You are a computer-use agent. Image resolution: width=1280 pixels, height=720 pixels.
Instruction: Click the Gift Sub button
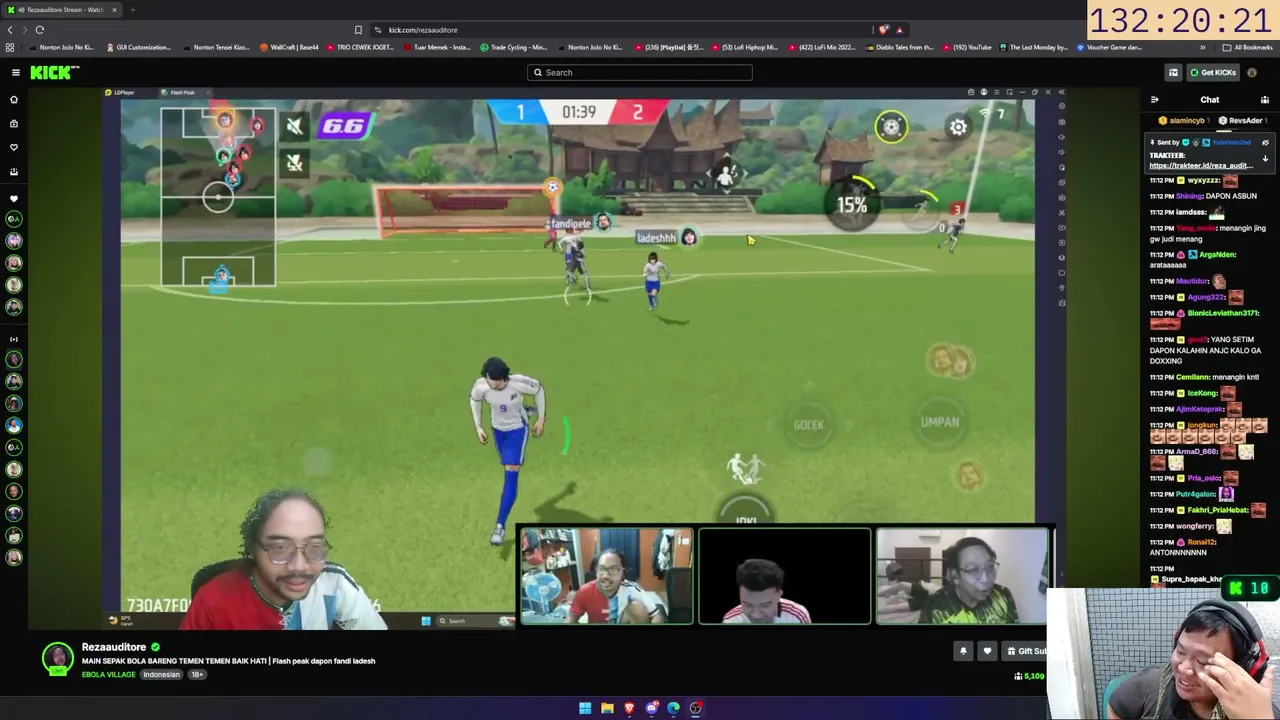pos(1024,651)
